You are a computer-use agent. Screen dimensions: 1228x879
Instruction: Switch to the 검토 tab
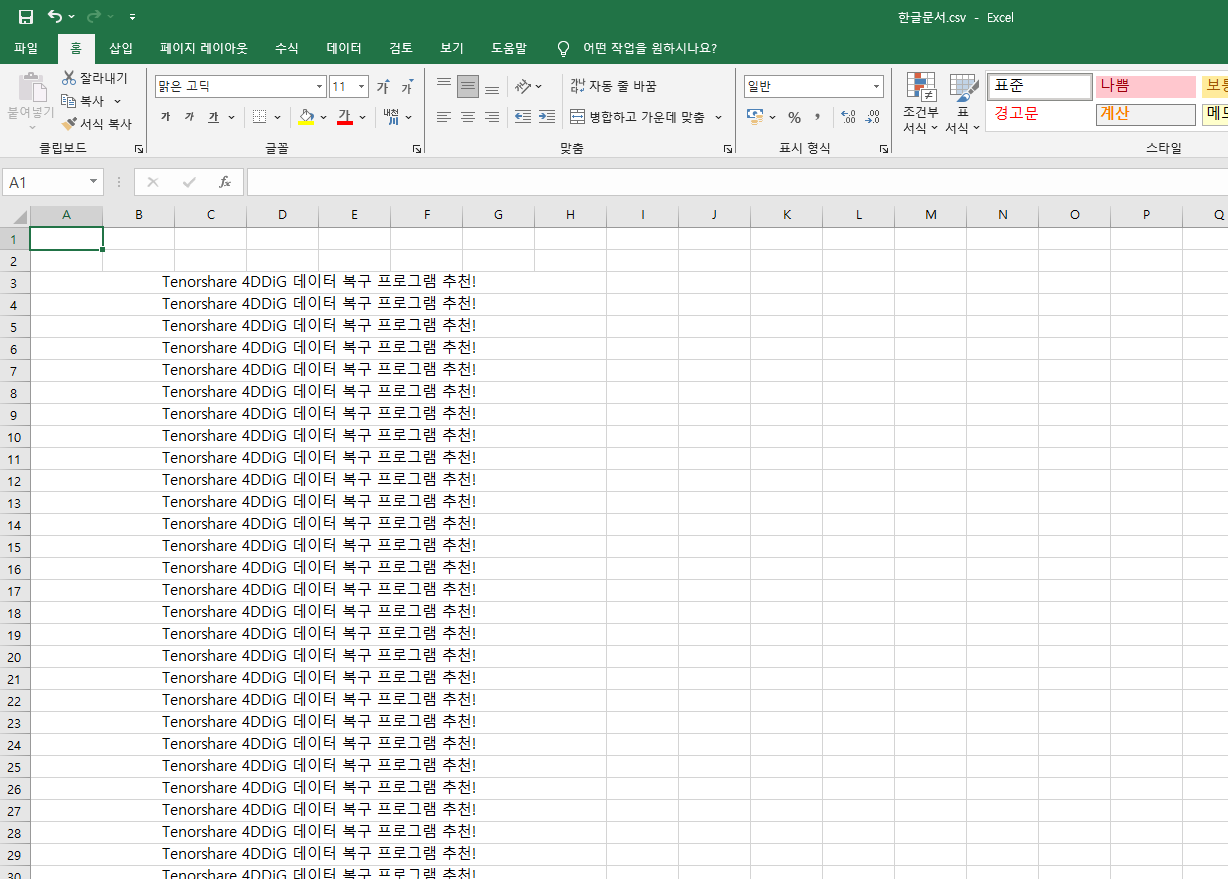click(401, 48)
